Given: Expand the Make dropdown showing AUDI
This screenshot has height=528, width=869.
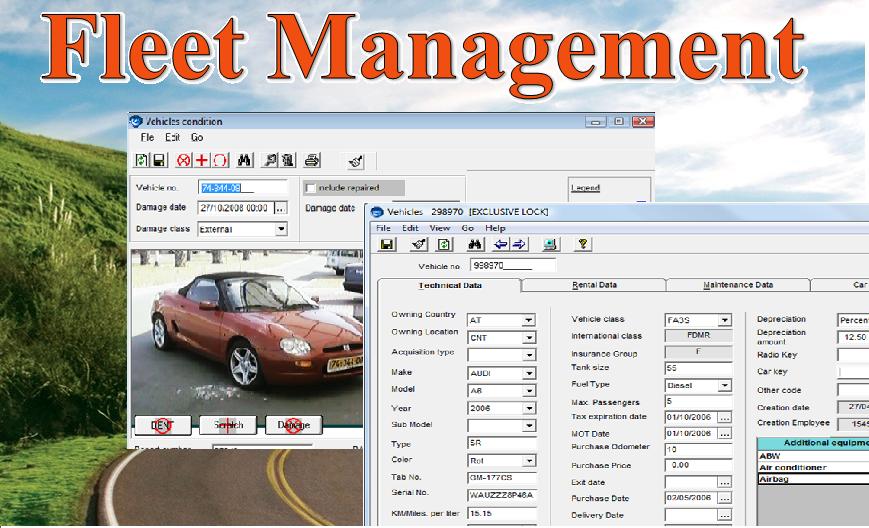Looking at the screenshot, I should 529,373.
